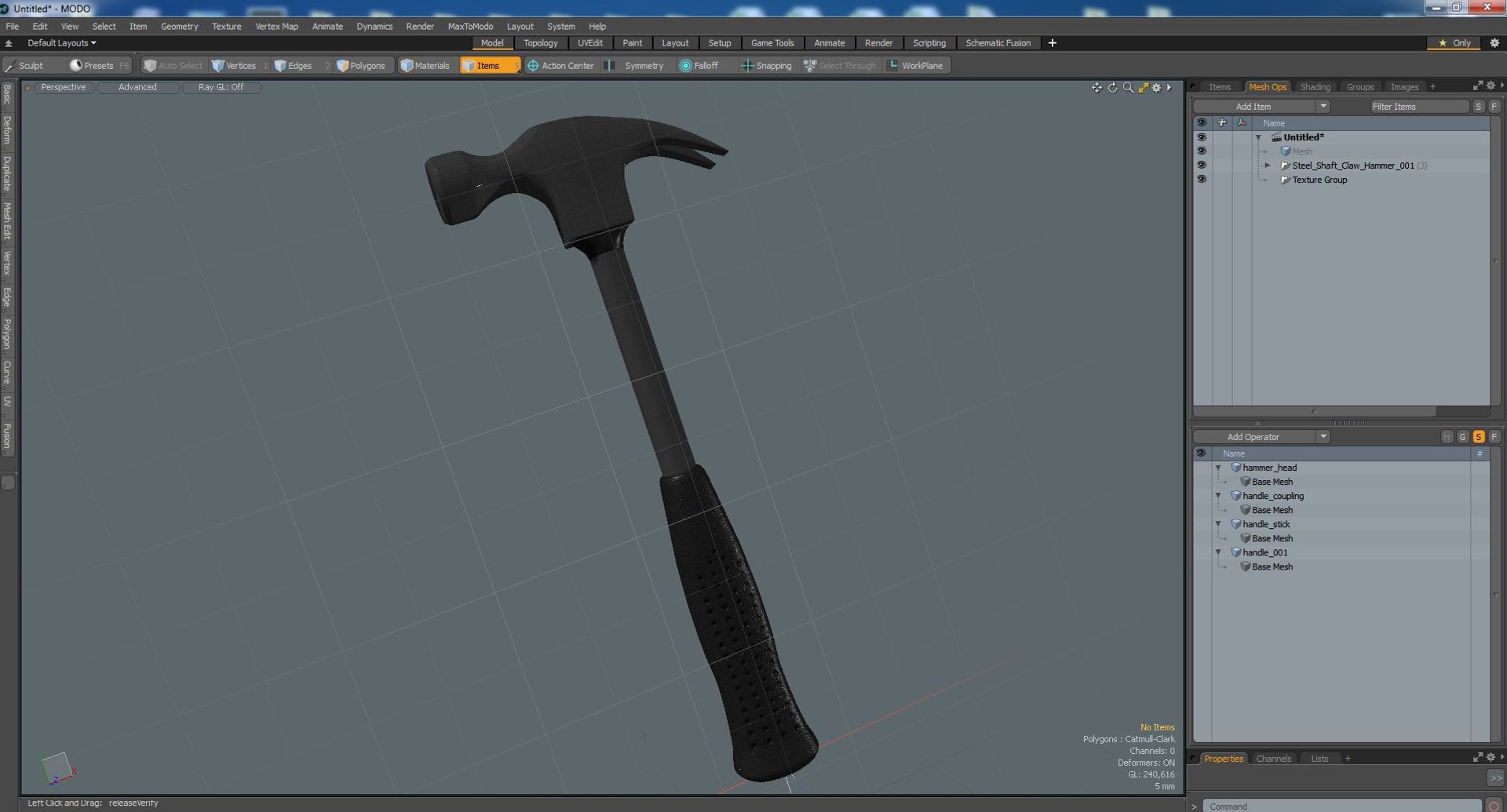Expand Steel_Shaft_Claw_Hammer_001 group
1507x812 pixels.
tap(1267, 166)
